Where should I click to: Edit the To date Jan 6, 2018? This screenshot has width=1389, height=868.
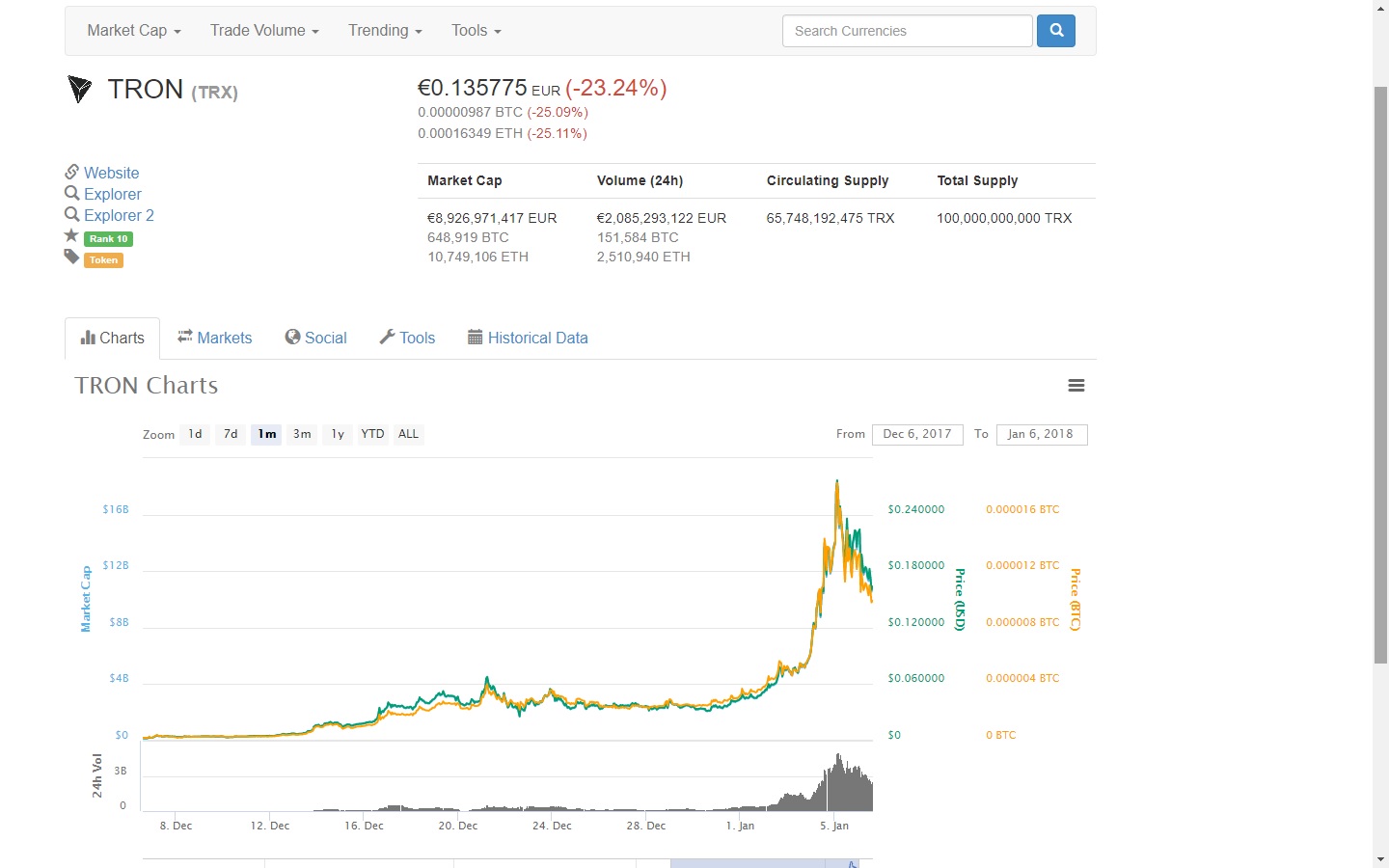click(x=1042, y=434)
